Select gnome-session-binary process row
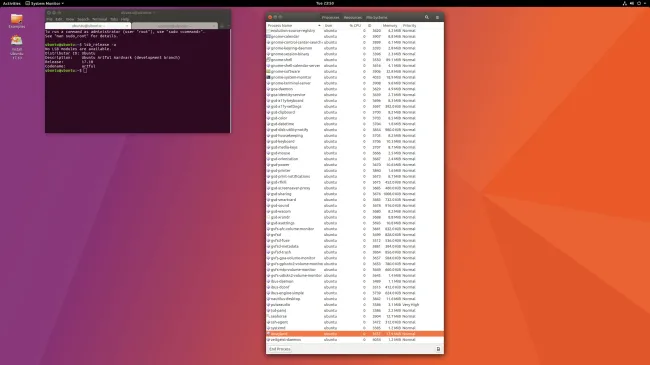Viewport: 650px width, 365px height. [x=355, y=54]
